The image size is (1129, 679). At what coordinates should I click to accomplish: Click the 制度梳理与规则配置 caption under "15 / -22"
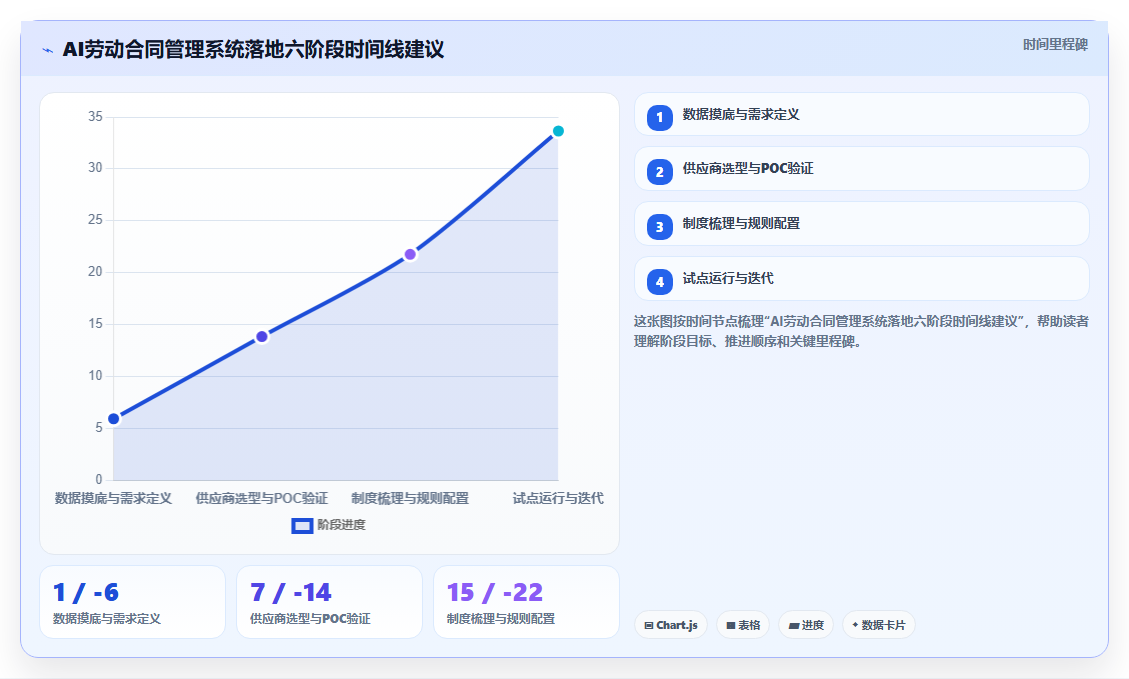(500, 619)
